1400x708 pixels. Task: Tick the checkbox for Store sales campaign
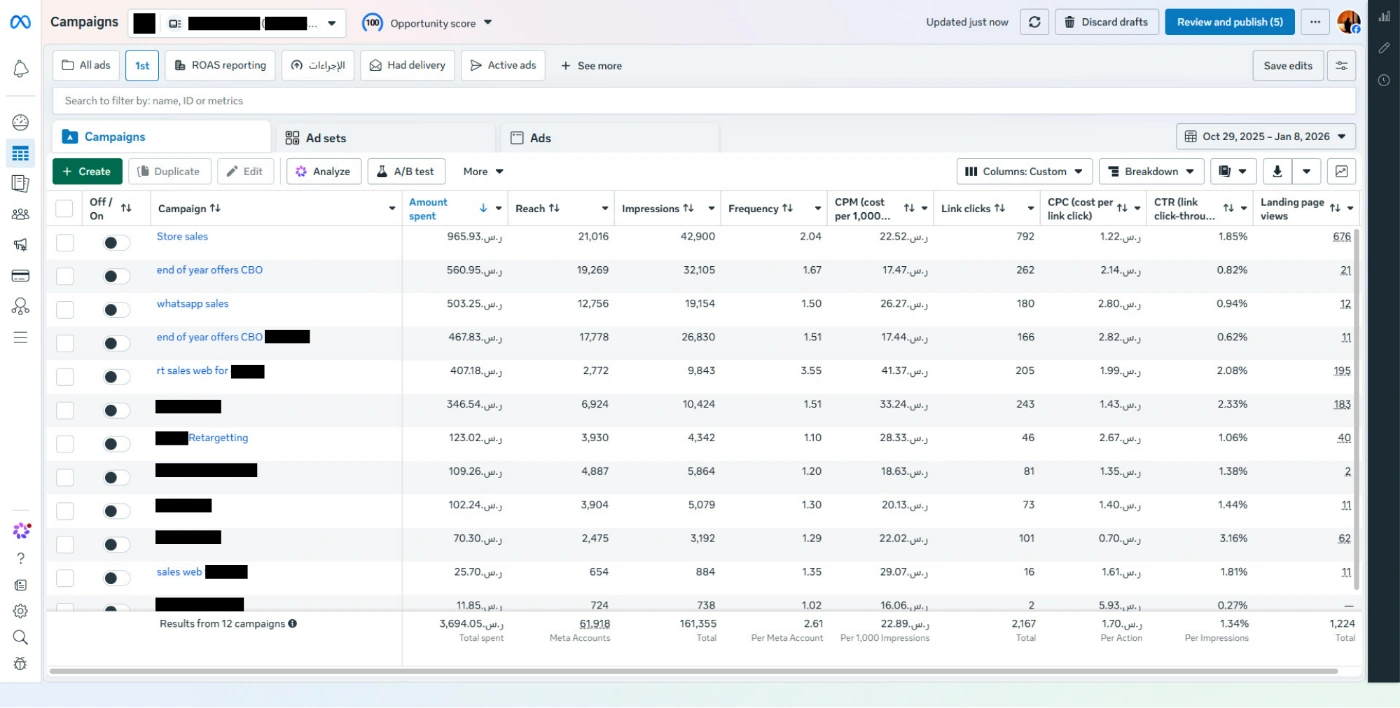click(64, 242)
